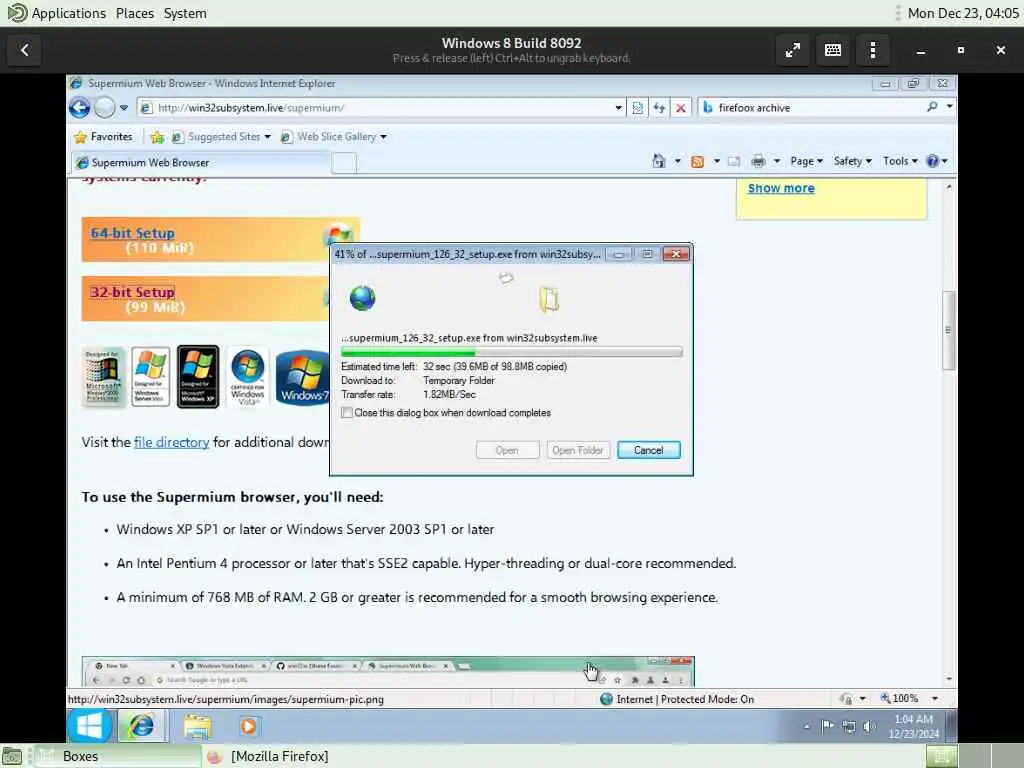Go back in the Boxes header bar
1024x768 pixels.
pyautogui.click(x=24, y=50)
